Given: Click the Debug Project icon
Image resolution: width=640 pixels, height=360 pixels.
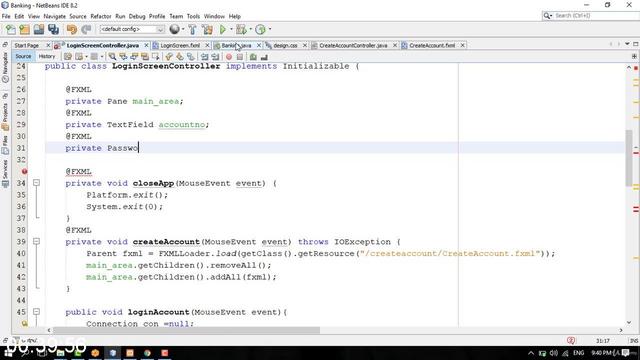Looking at the screenshot, I should pos(241,29).
